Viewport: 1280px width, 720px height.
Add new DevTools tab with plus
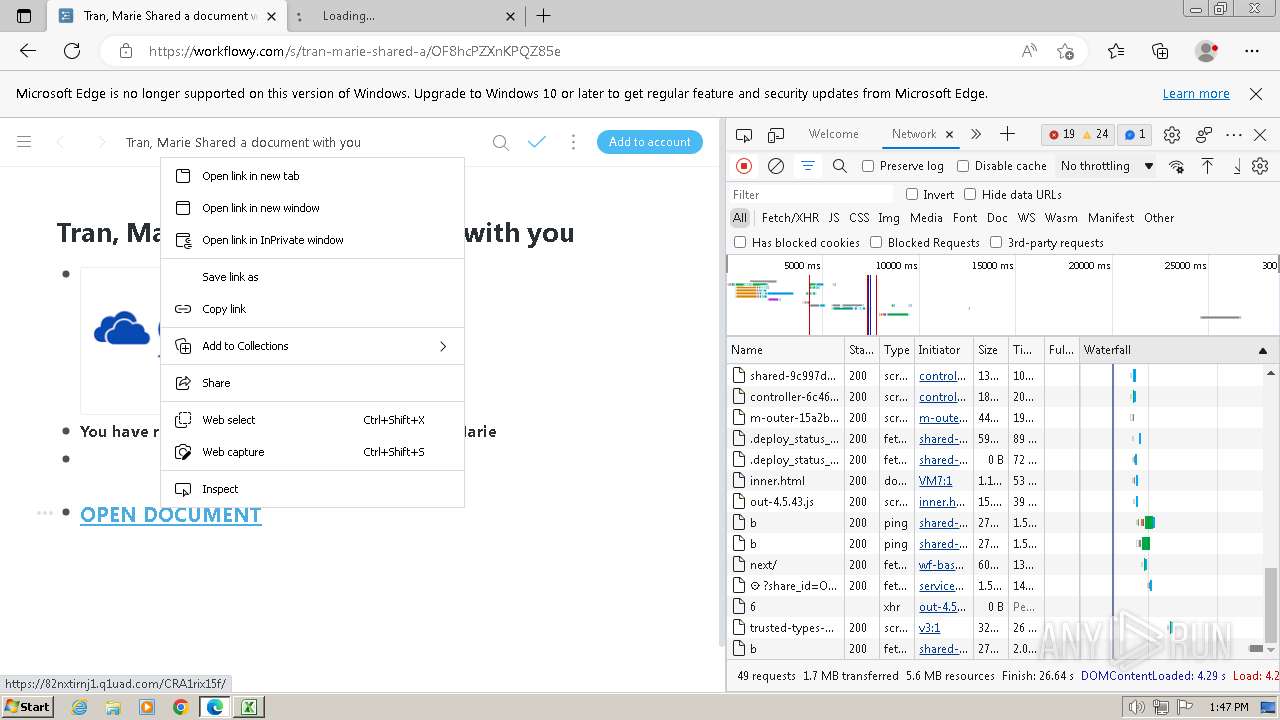tap(1007, 134)
